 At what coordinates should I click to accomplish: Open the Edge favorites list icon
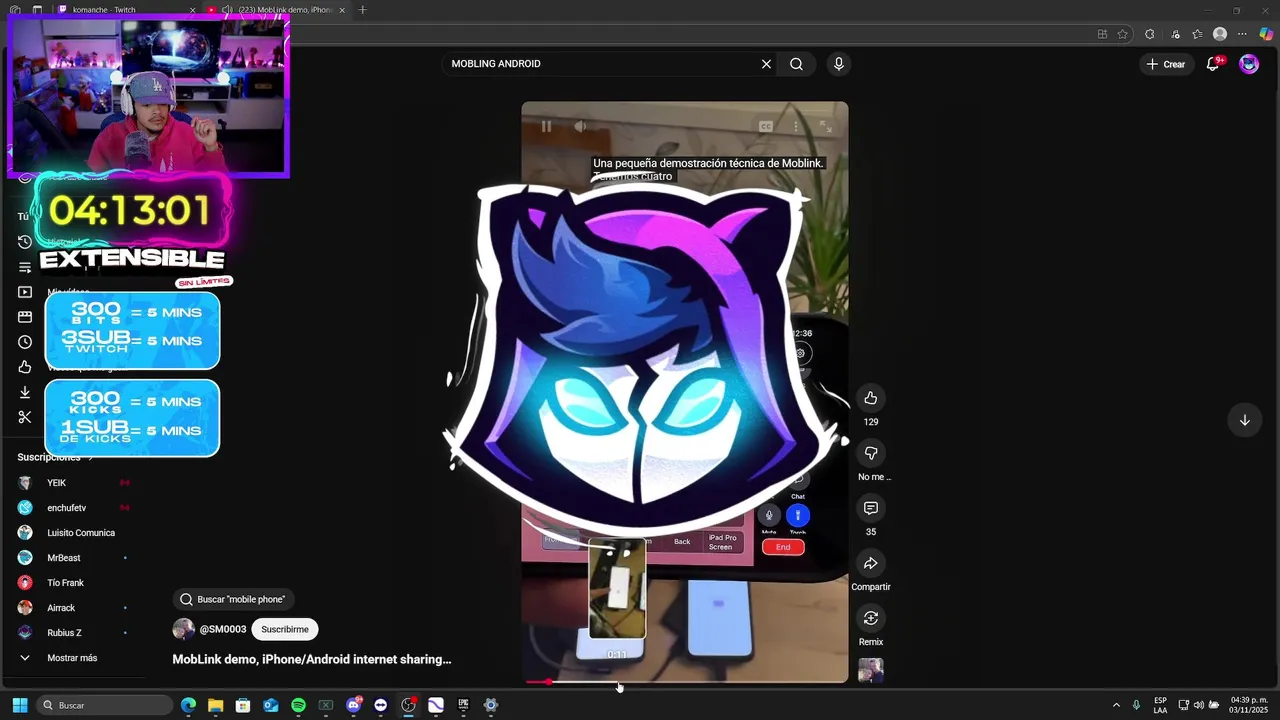pos(1197,34)
